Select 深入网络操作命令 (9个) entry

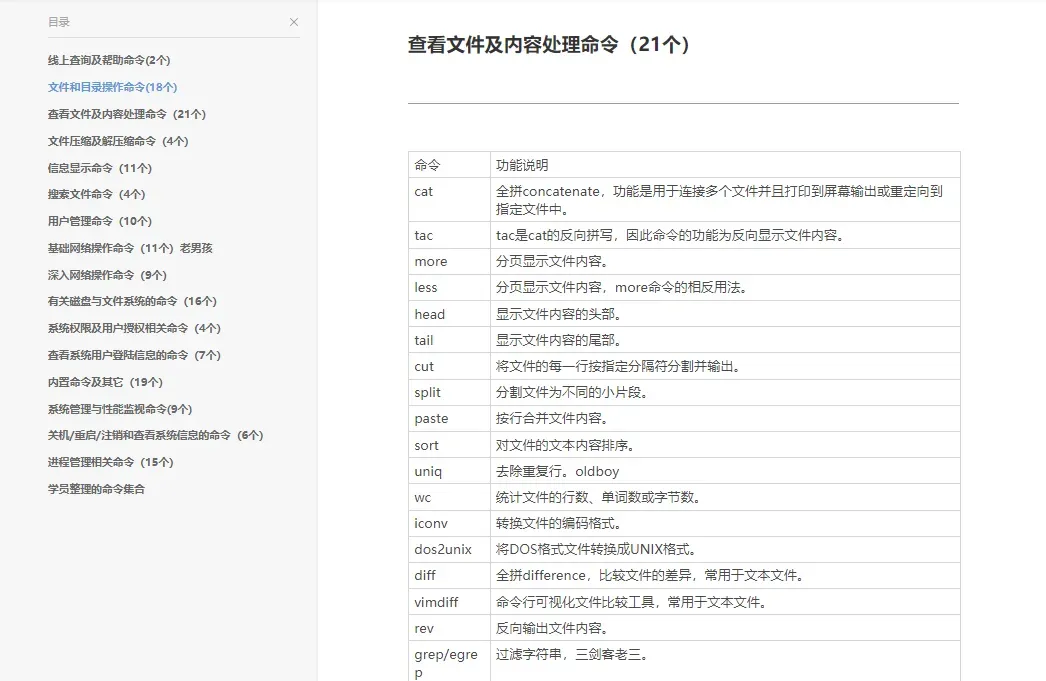coord(107,275)
